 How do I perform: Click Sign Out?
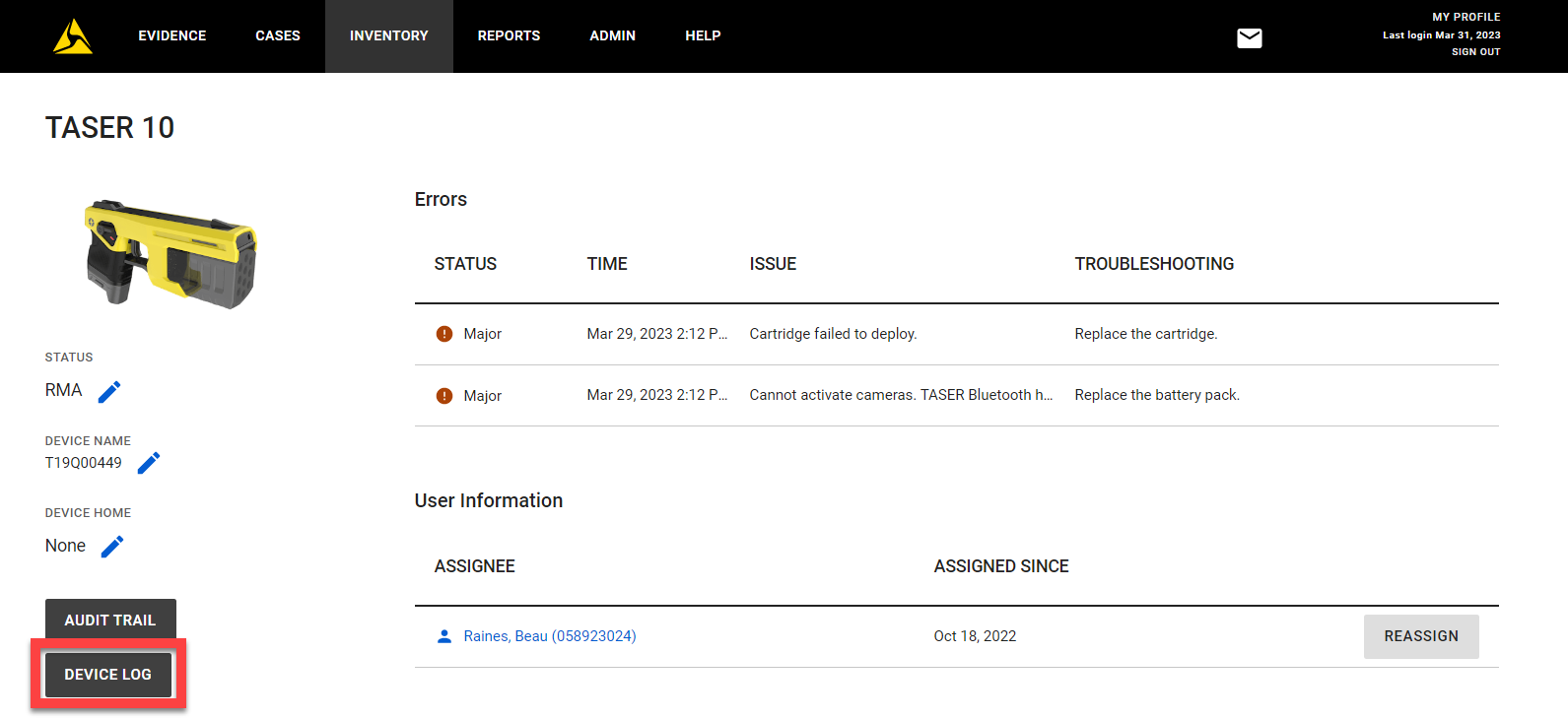pos(1476,51)
